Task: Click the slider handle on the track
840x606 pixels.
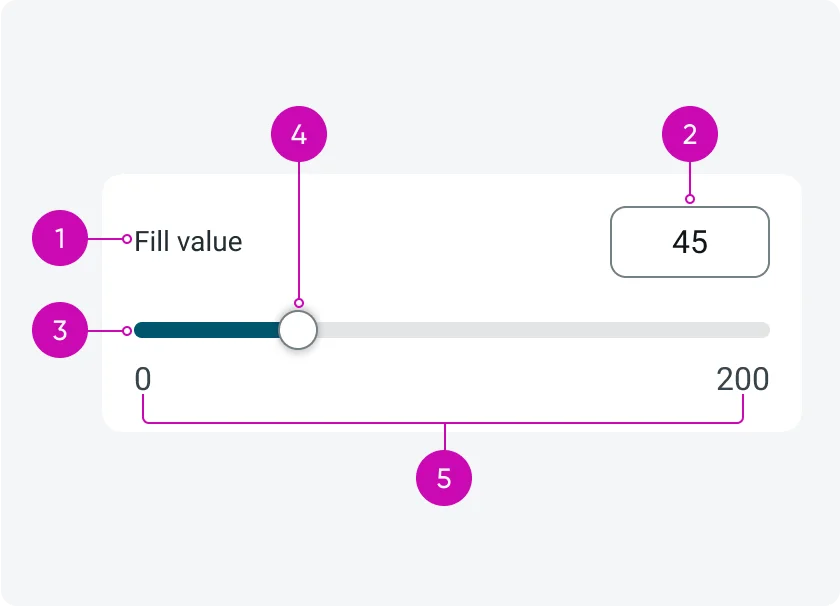Action: [x=298, y=330]
